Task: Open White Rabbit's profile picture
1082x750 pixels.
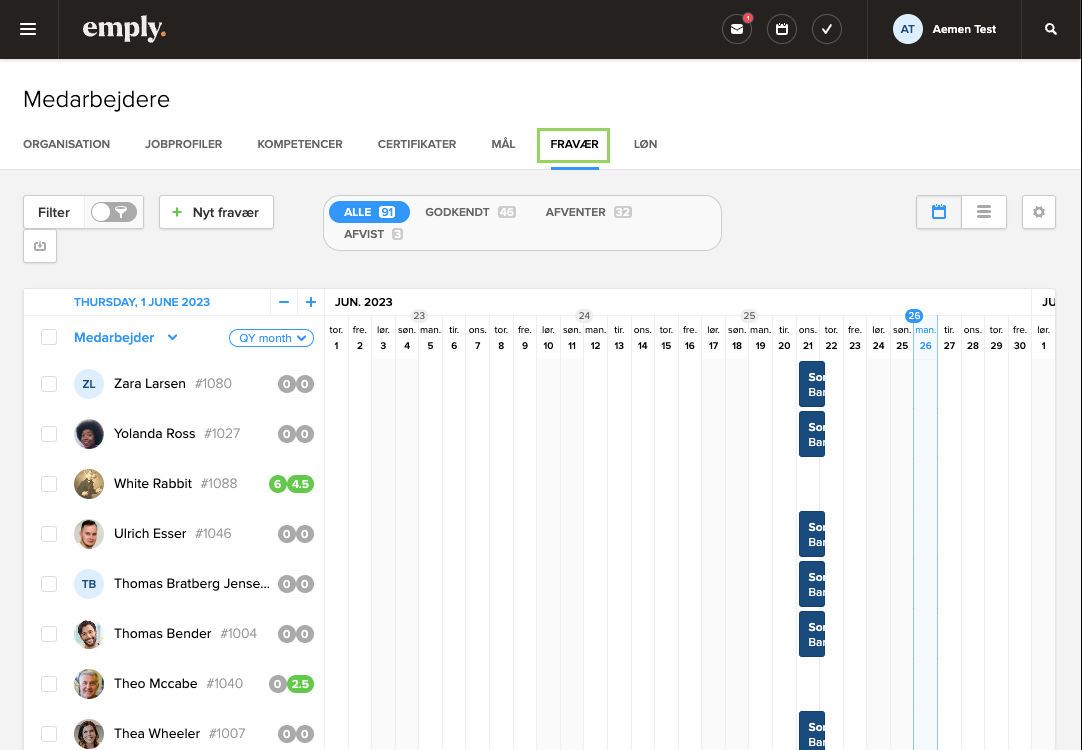Action: (x=89, y=483)
